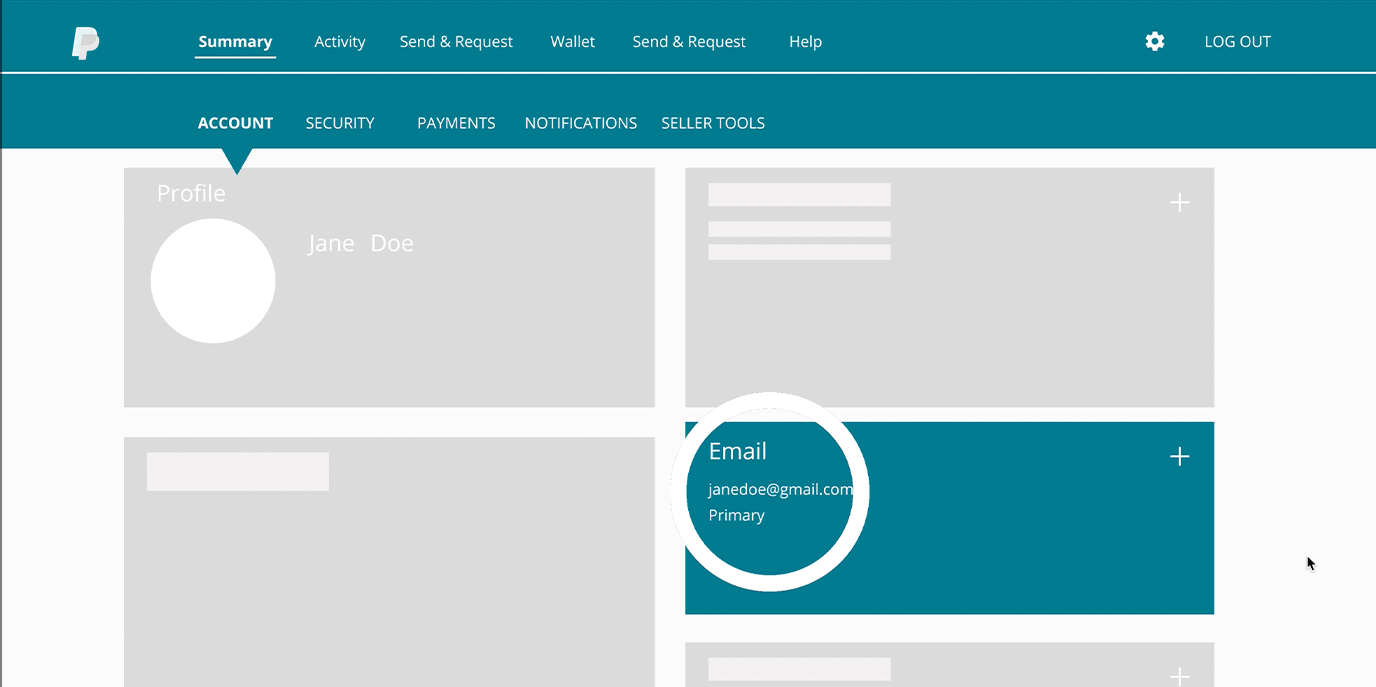Select the round profile picture placeholder
The image size is (1376, 687).
(213, 281)
